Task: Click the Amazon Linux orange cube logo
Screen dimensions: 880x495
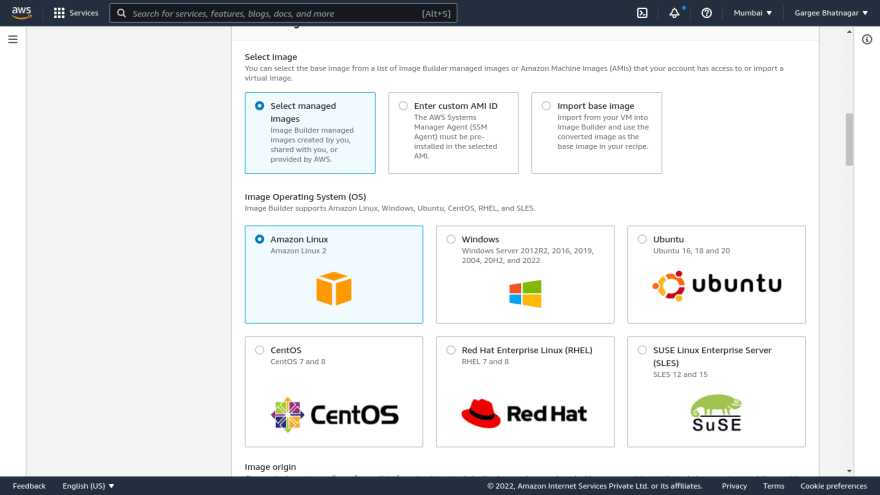Action: (x=333, y=288)
